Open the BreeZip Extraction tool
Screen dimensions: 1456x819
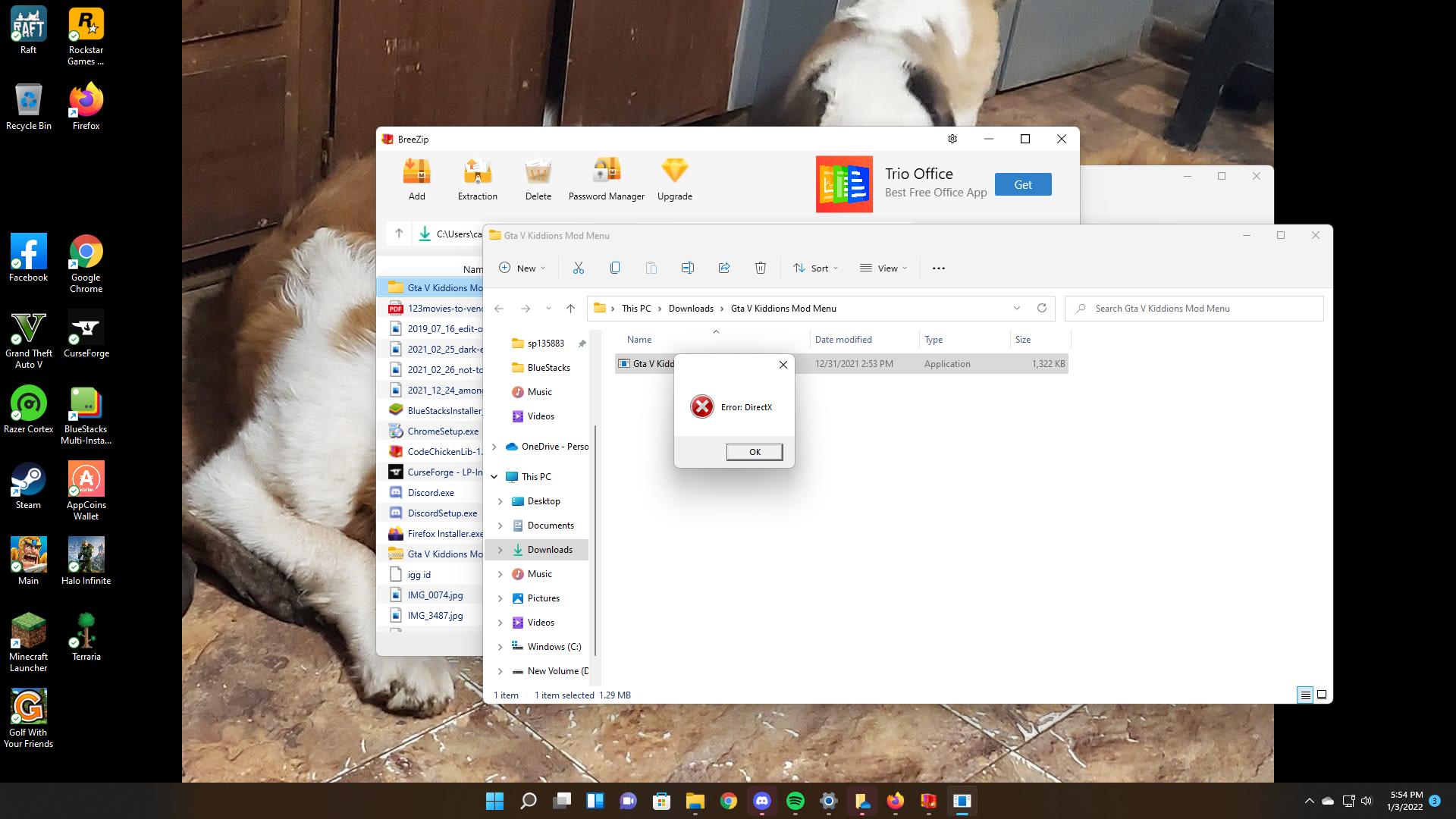coord(477,172)
